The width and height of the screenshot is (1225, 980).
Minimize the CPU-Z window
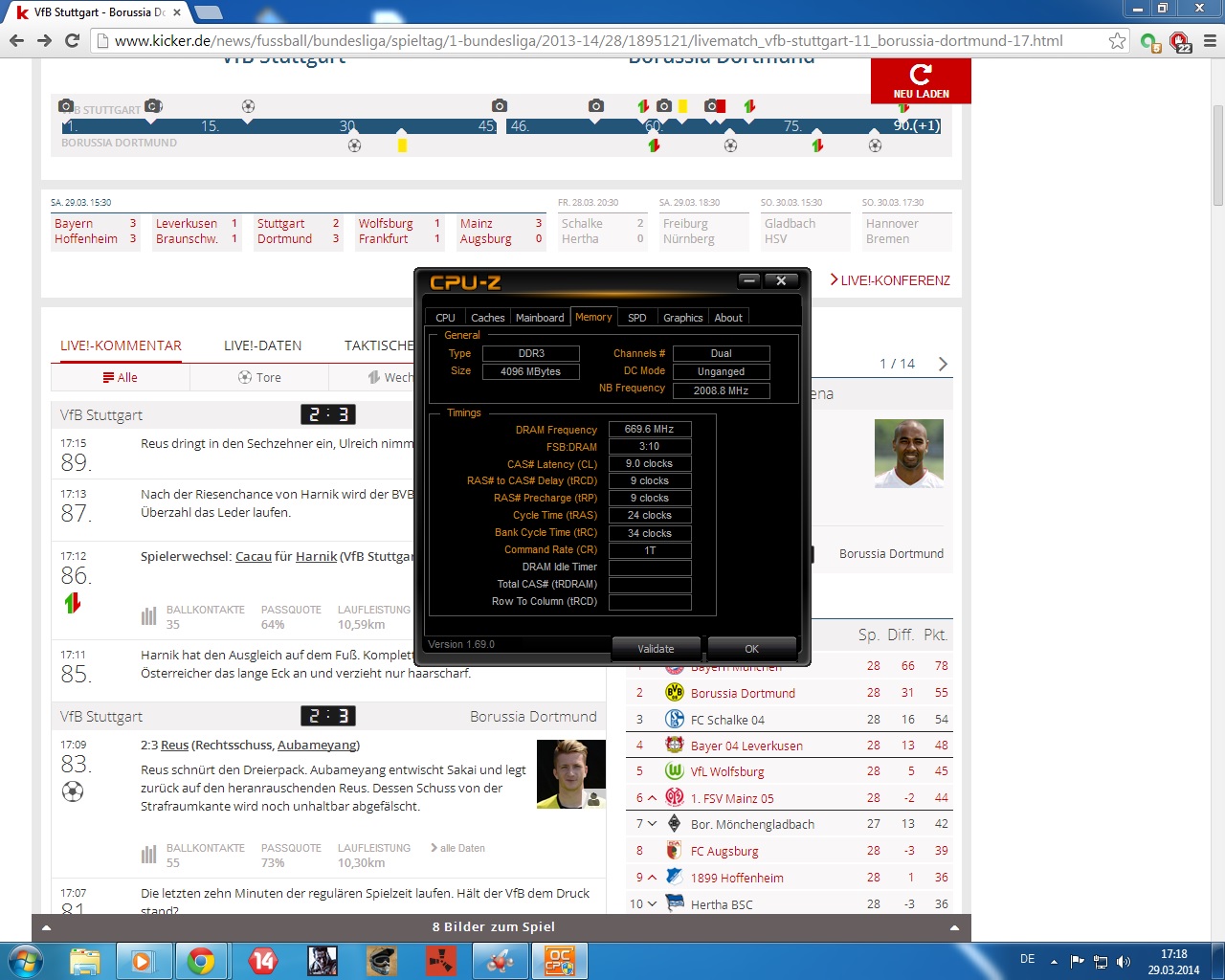tap(750, 280)
